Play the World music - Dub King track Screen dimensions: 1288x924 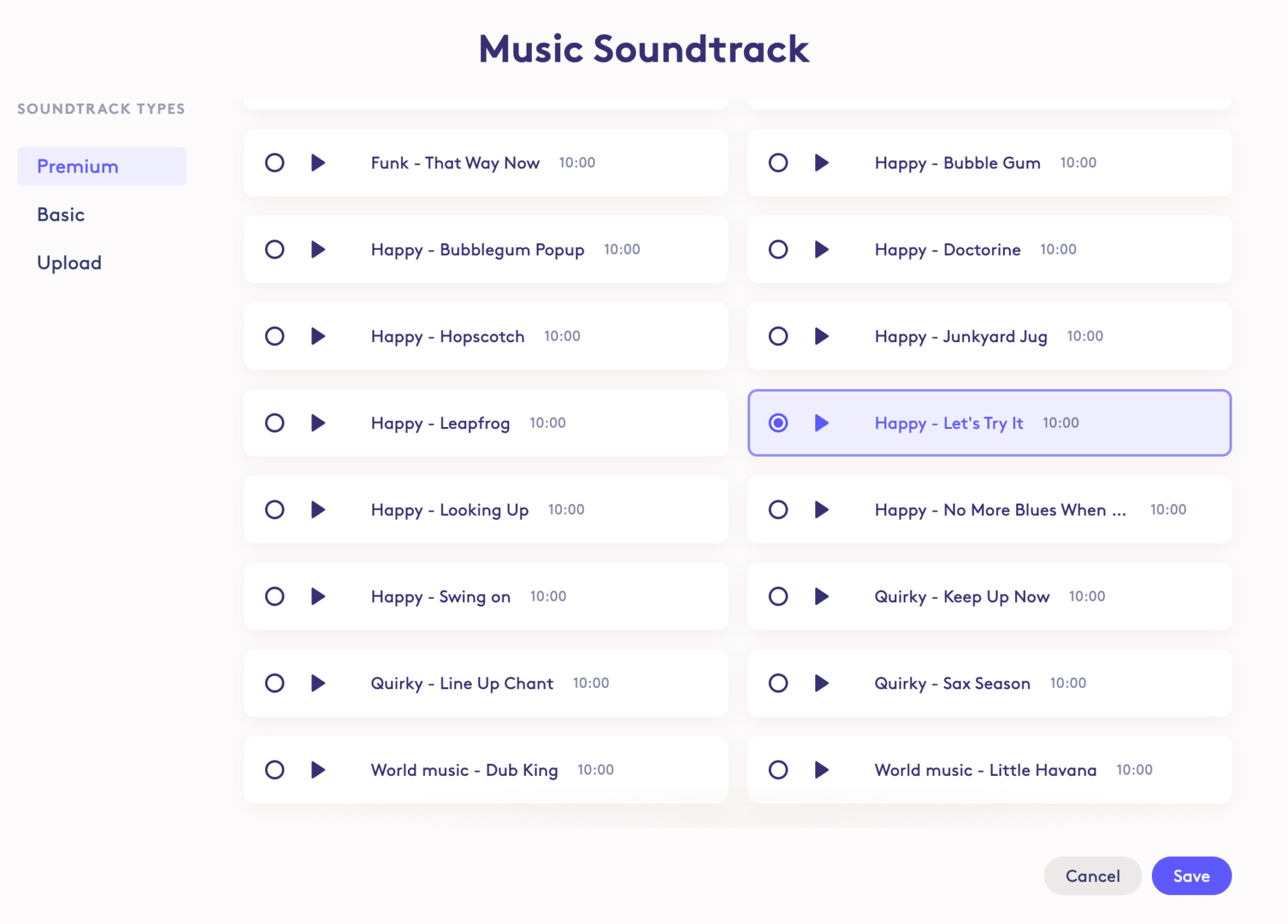point(318,770)
